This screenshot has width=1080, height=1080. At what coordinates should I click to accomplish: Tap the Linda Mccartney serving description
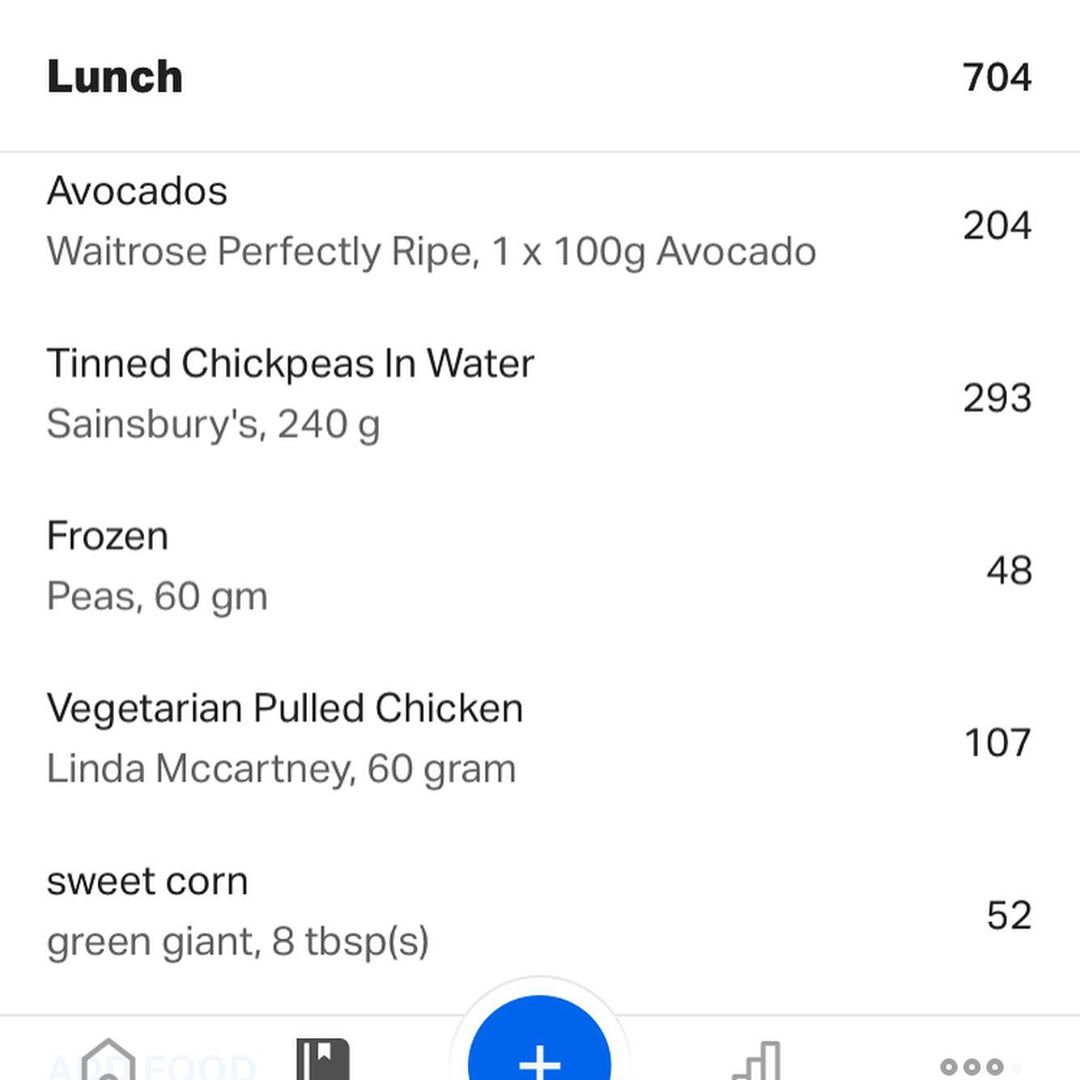tap(281, 769)
